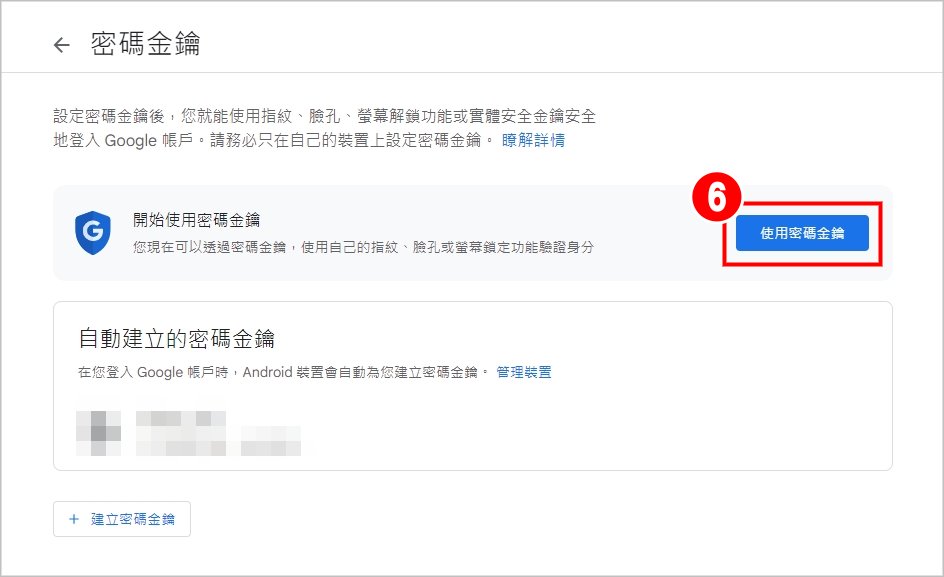Click the blurred device detail text

click(x=218, y=445)
